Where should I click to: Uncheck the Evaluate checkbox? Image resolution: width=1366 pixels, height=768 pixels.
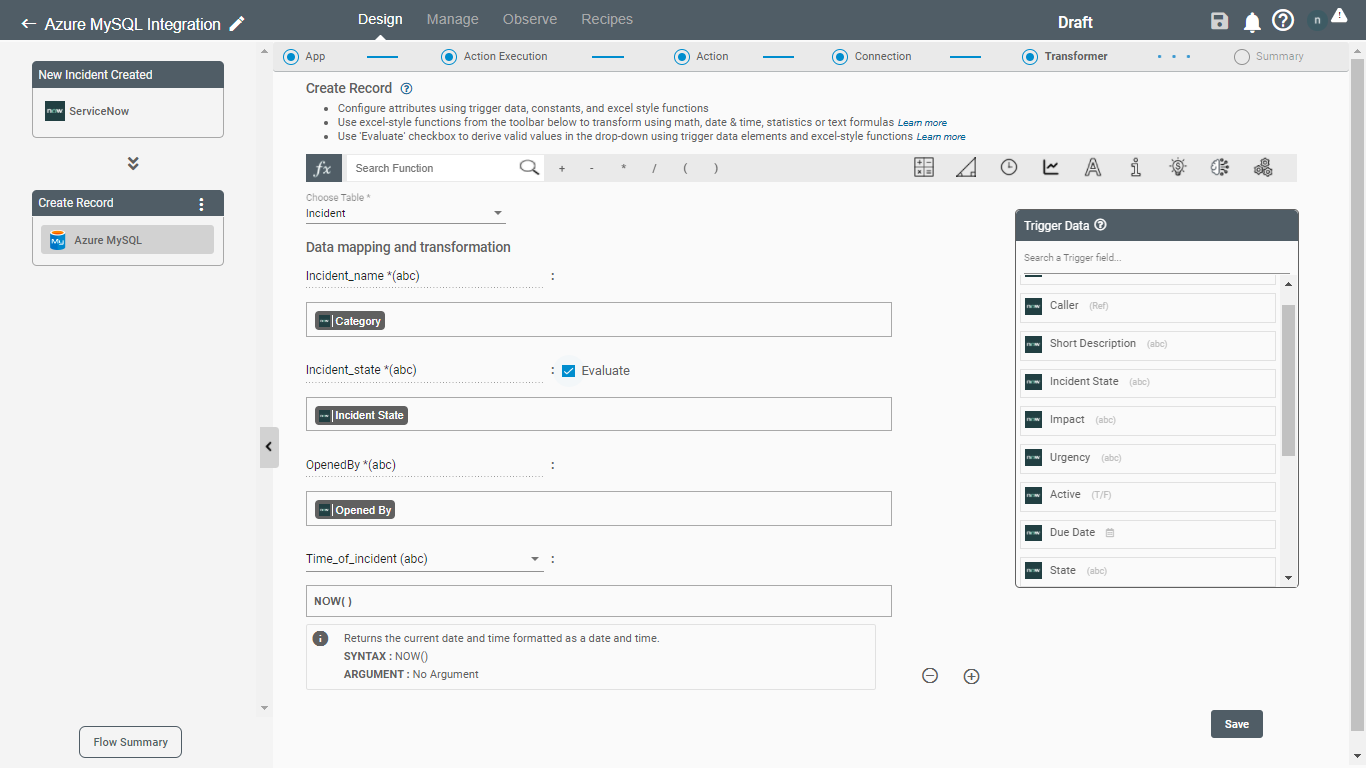pyautogui.click(x=568, y=371)
